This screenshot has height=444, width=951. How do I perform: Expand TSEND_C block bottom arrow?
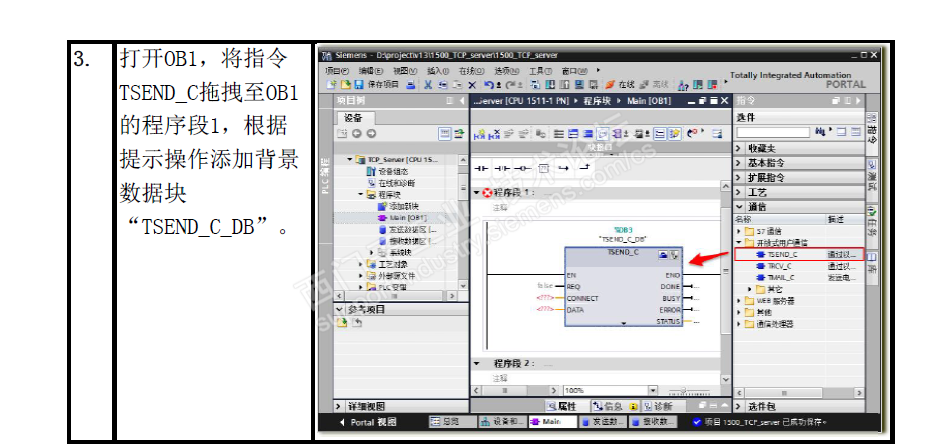point(623,323)
